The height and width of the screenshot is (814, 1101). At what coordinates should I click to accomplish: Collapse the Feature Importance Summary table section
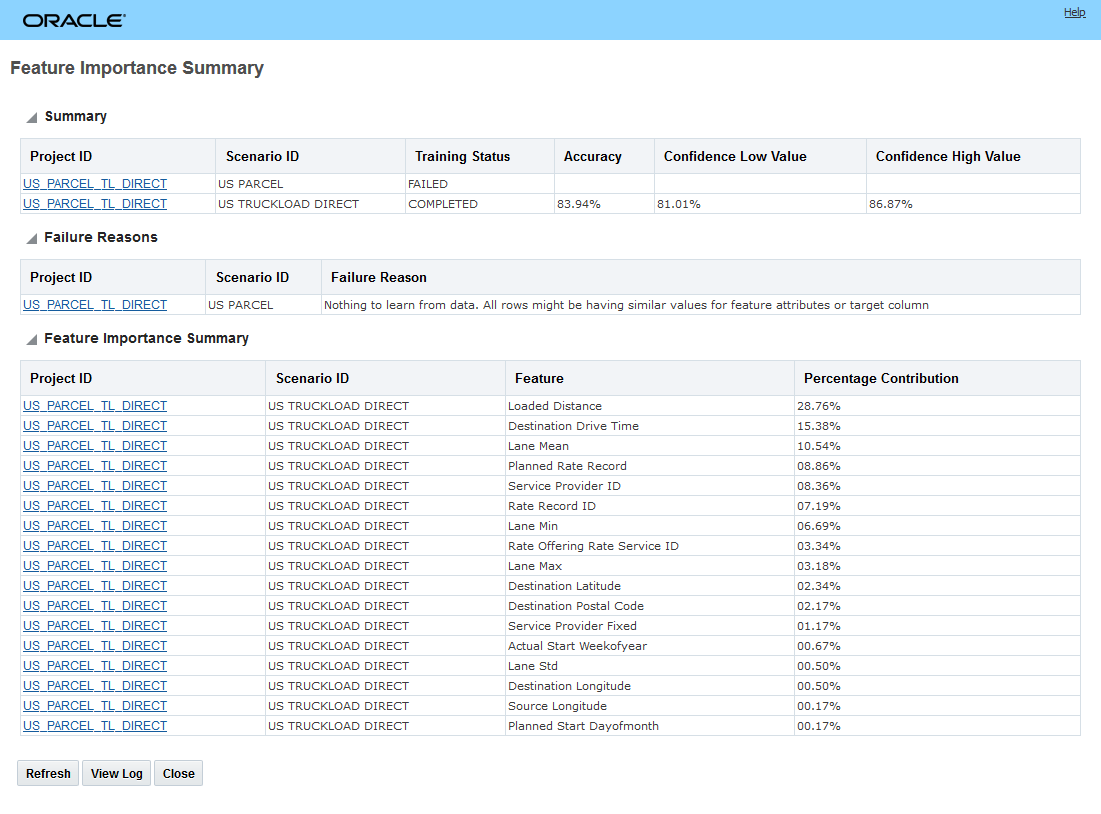point(32,340)
